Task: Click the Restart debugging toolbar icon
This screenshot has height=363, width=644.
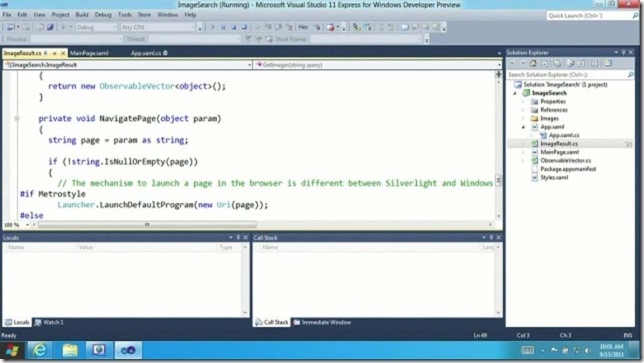Action: point(244,27)
